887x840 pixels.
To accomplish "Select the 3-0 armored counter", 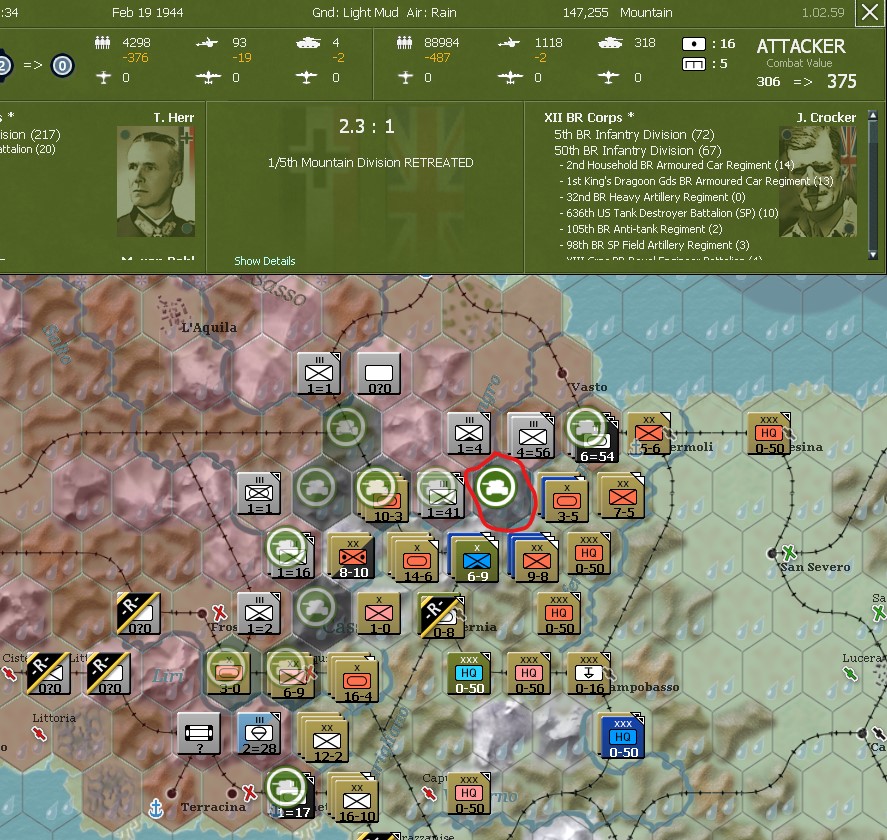I will click(229, 673).
